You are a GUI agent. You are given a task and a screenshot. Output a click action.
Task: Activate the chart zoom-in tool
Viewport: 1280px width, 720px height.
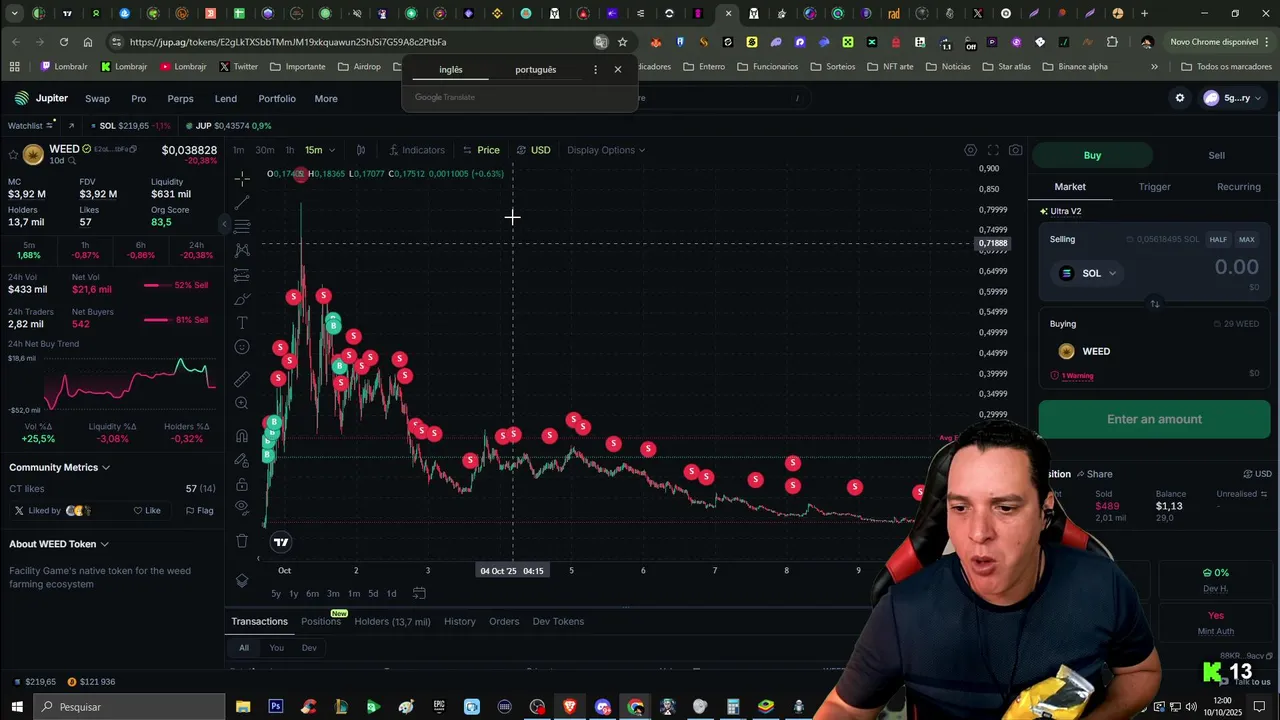point(242,403)
